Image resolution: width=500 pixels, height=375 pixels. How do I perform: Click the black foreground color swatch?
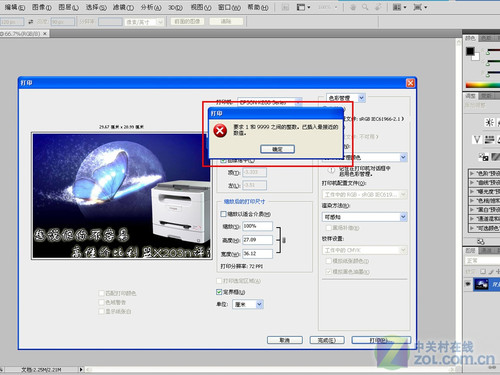[470, 51]
